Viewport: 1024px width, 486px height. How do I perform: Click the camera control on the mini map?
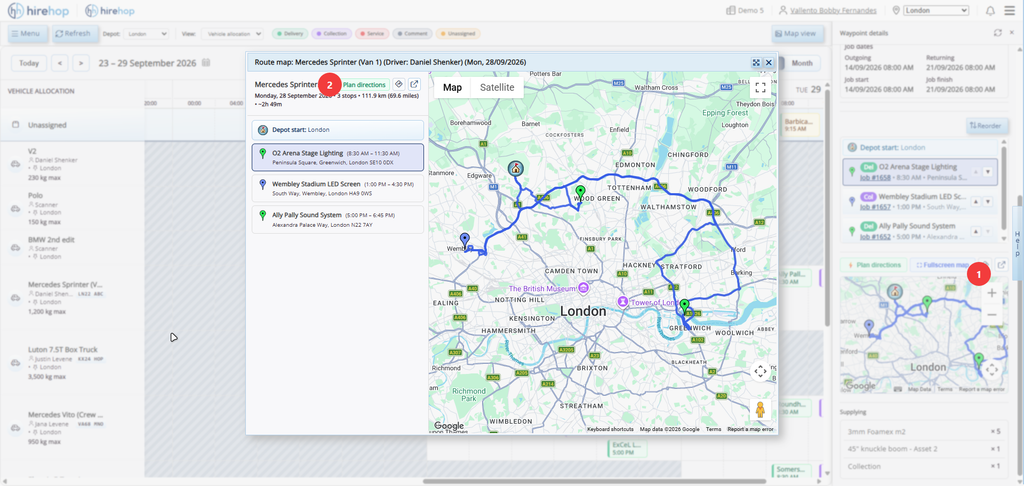[x=991, y=370]
